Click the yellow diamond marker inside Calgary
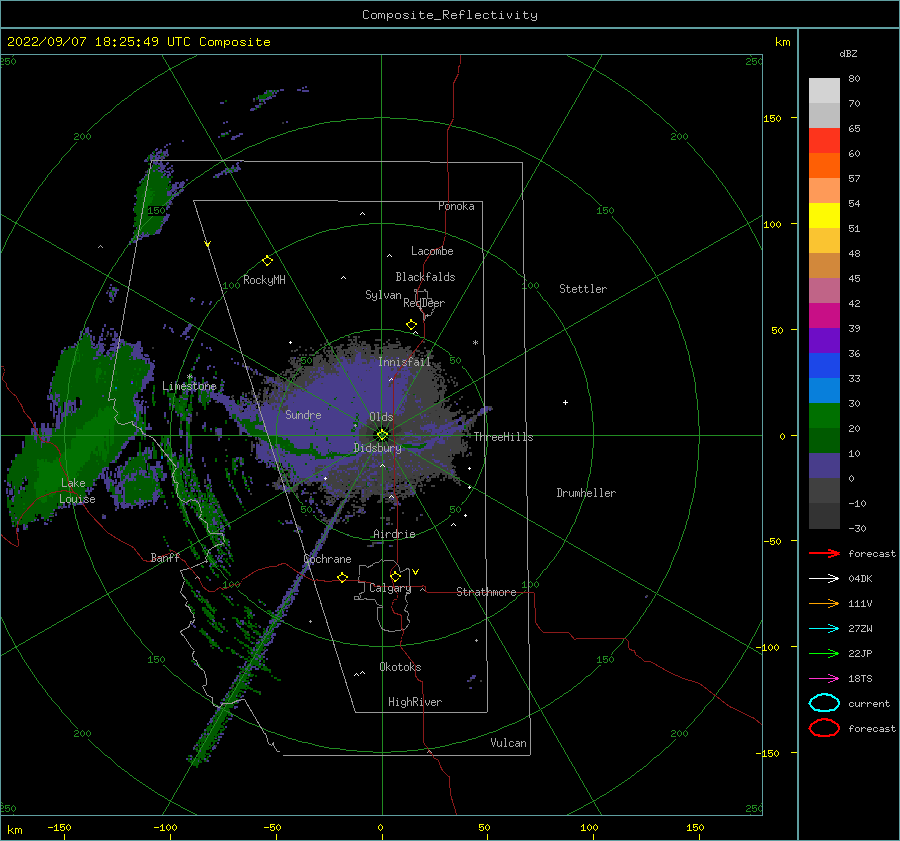The height and width of the screenshot is (841, 900). [395, 576]
